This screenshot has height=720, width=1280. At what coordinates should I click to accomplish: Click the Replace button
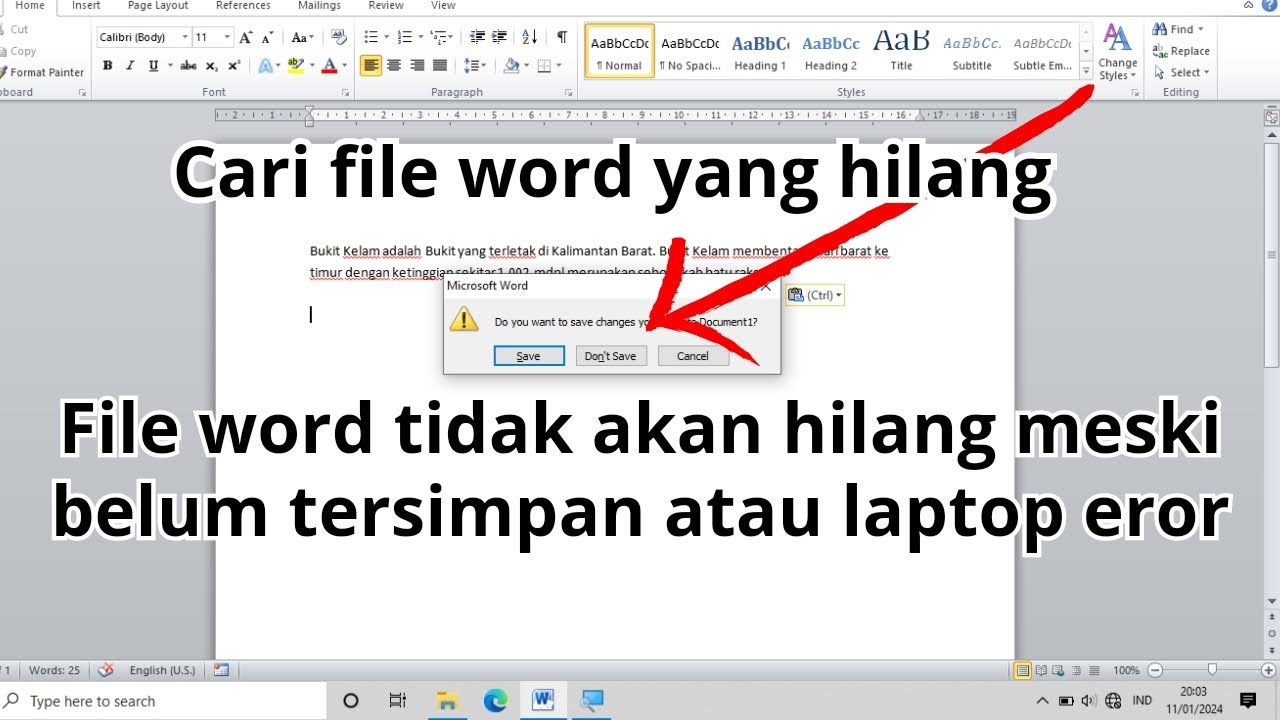(x=1181, y=51)
